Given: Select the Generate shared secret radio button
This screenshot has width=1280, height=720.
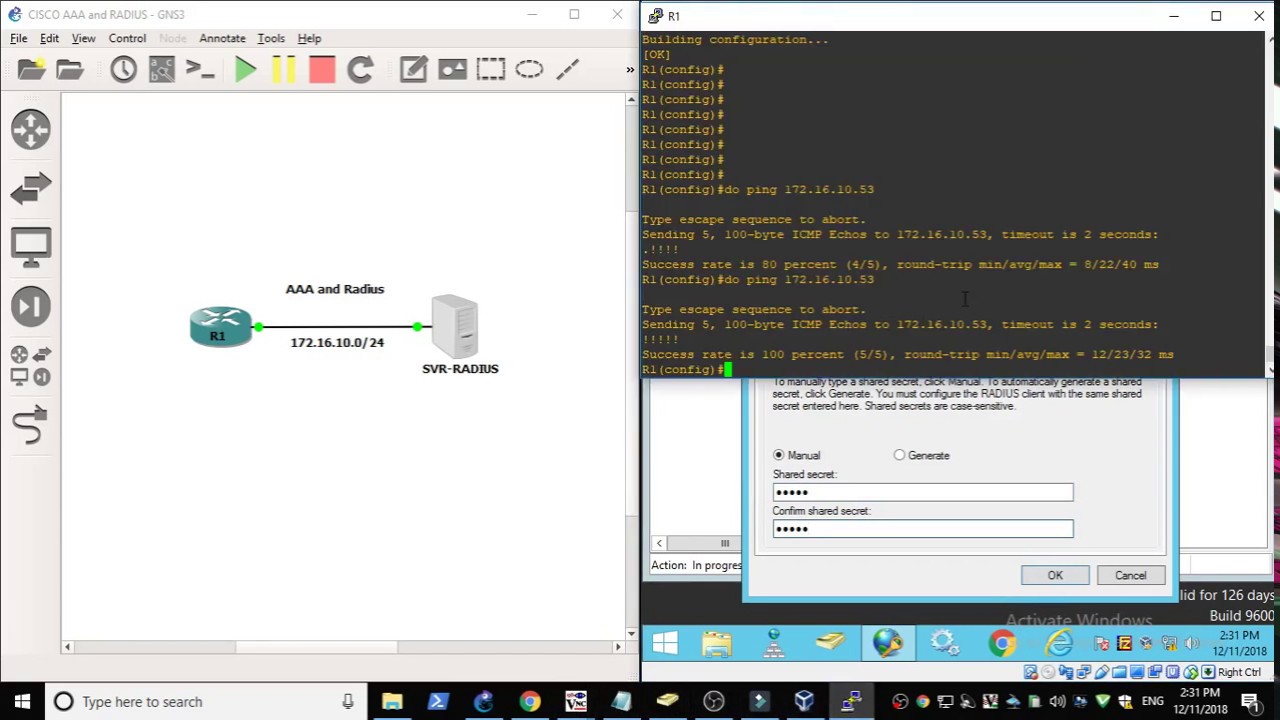Looking at the screenshot, I should [x=899, y=455].
